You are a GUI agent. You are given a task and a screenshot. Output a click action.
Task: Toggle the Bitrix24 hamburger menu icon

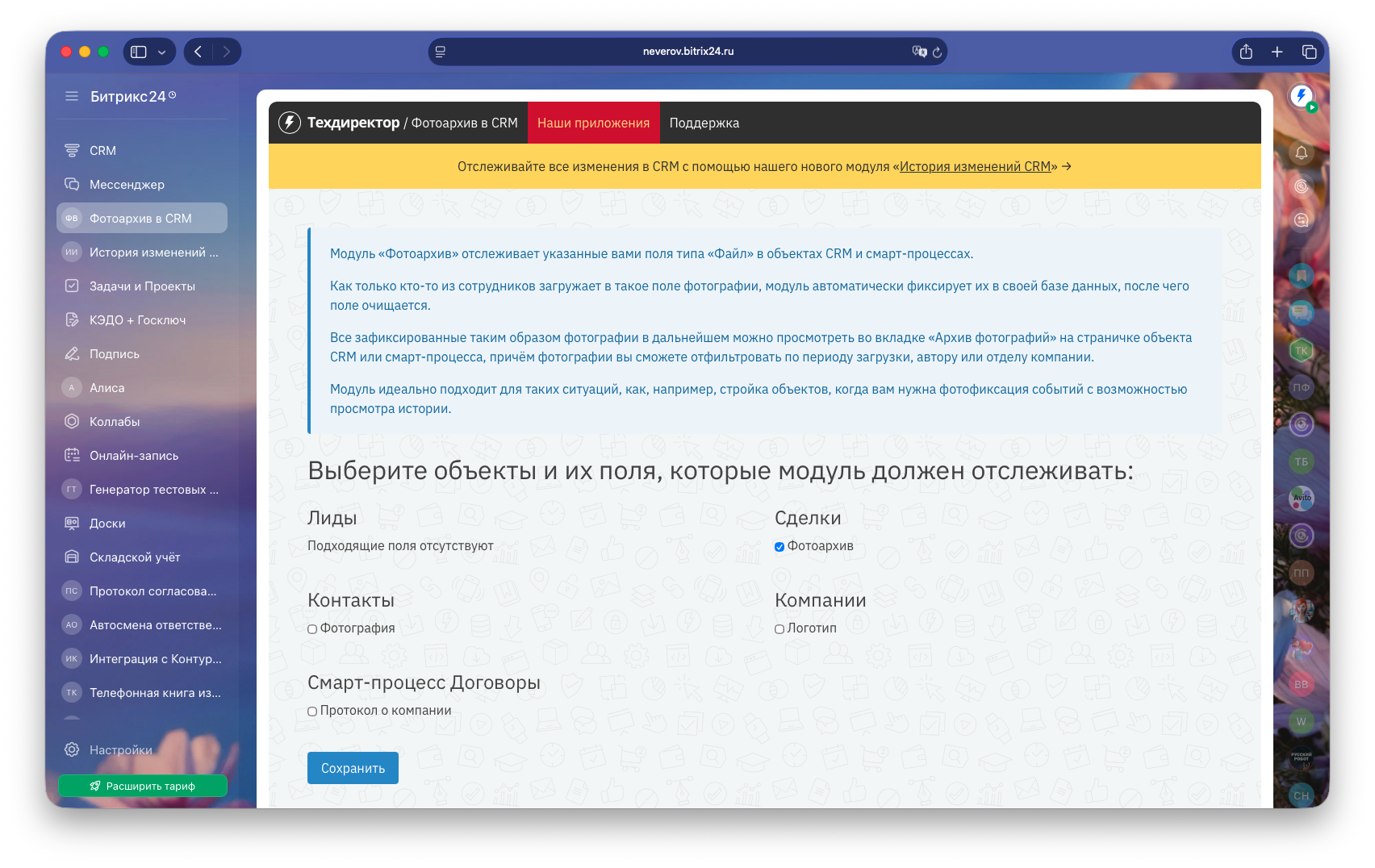point(72,97)
